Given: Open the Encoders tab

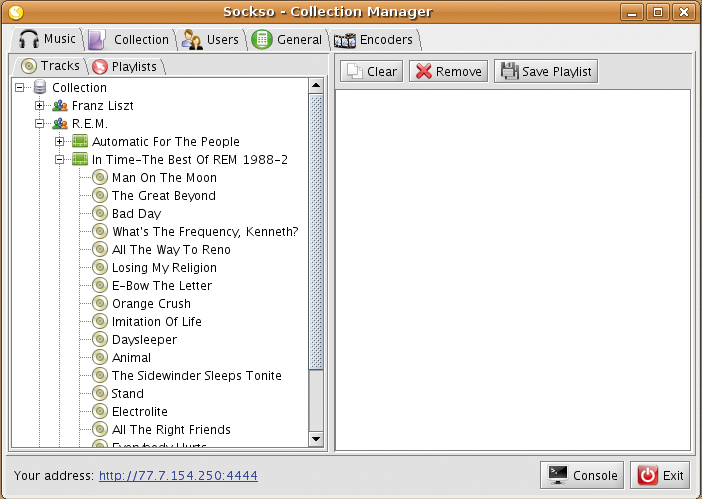Looking at the screenshot, I should point(374,40).
